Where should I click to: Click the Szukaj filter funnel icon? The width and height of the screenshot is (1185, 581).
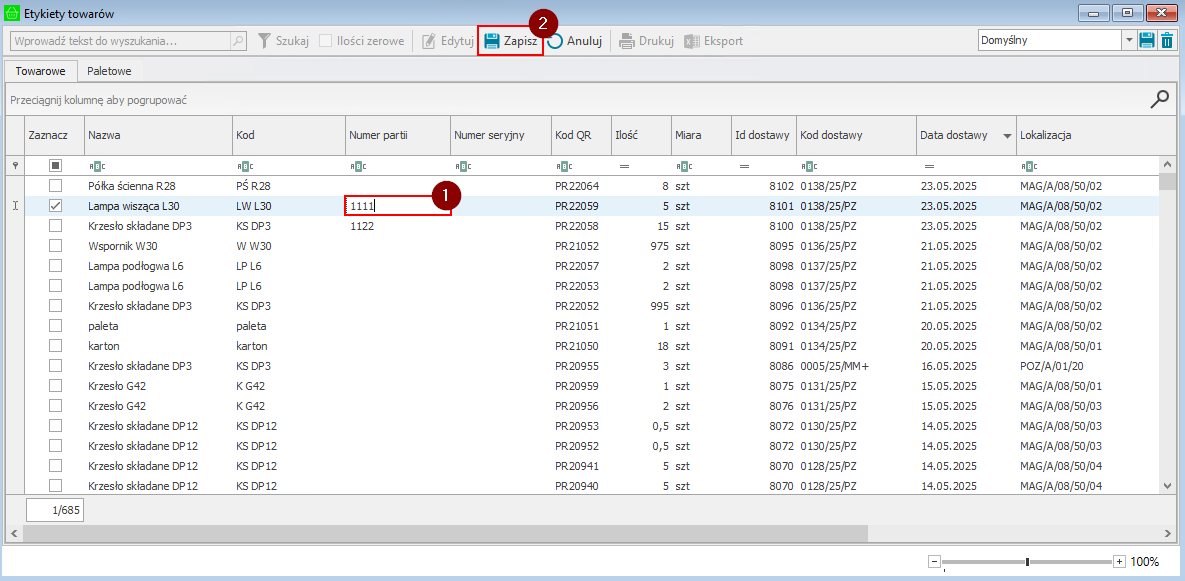click(x=265, y=41)
